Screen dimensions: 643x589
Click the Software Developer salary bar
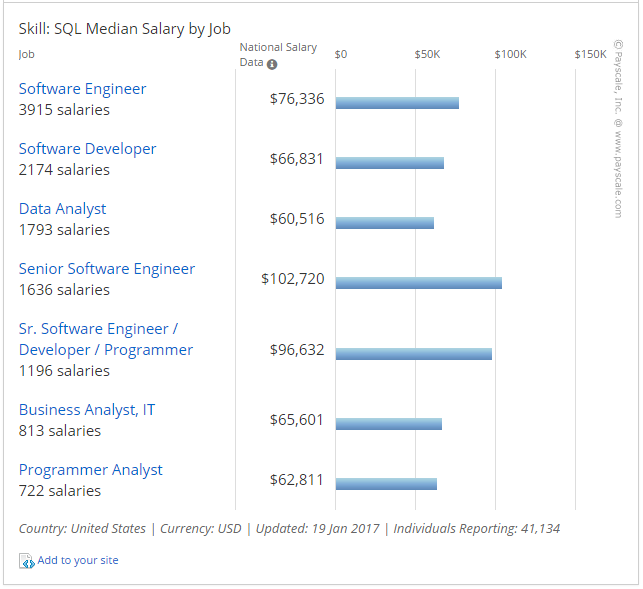tap(390, 163)
